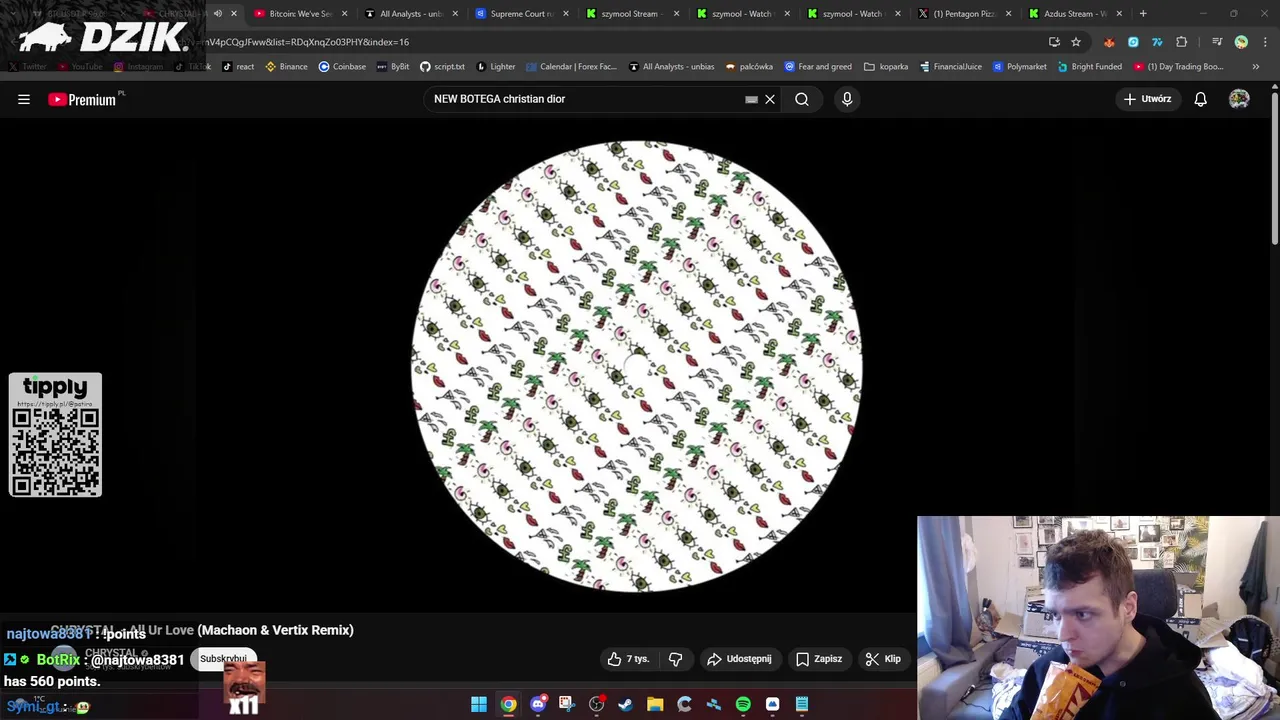Switch to the Supreme Court tab
Viewport: 1280px width, 720px height.
coord(522,14)
